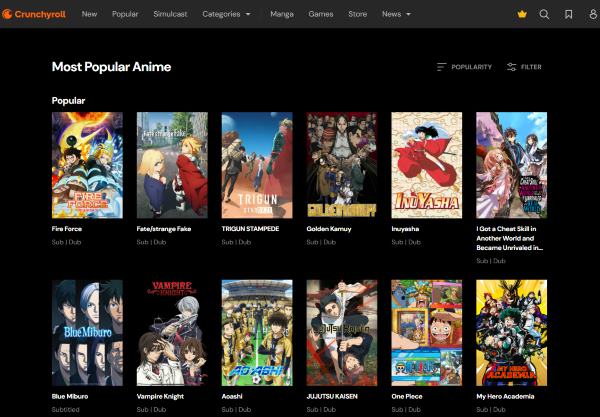Click the 'Popular' section heading
This screenshot has height=417, width=600.
[68, 101]
